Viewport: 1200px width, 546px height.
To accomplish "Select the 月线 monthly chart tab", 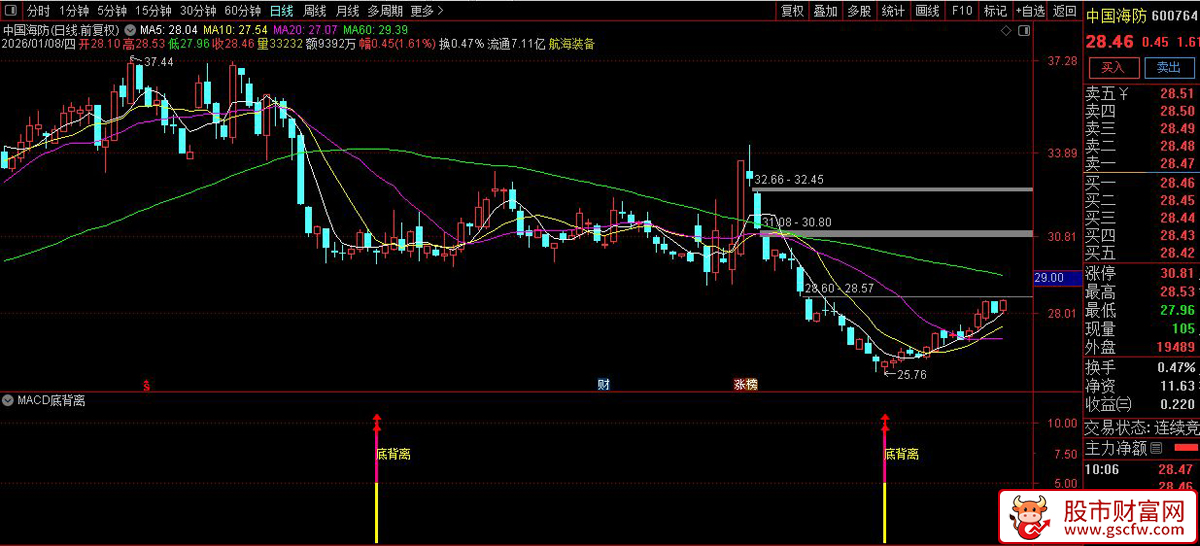I will pos(347,11).
